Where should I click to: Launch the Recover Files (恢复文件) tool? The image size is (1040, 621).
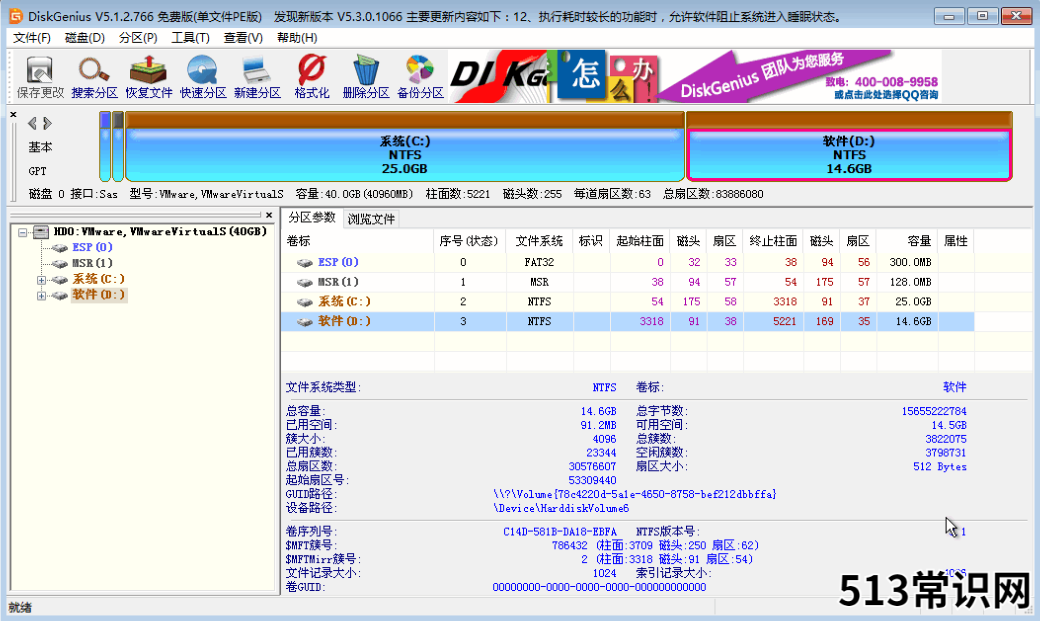point(149,78)
